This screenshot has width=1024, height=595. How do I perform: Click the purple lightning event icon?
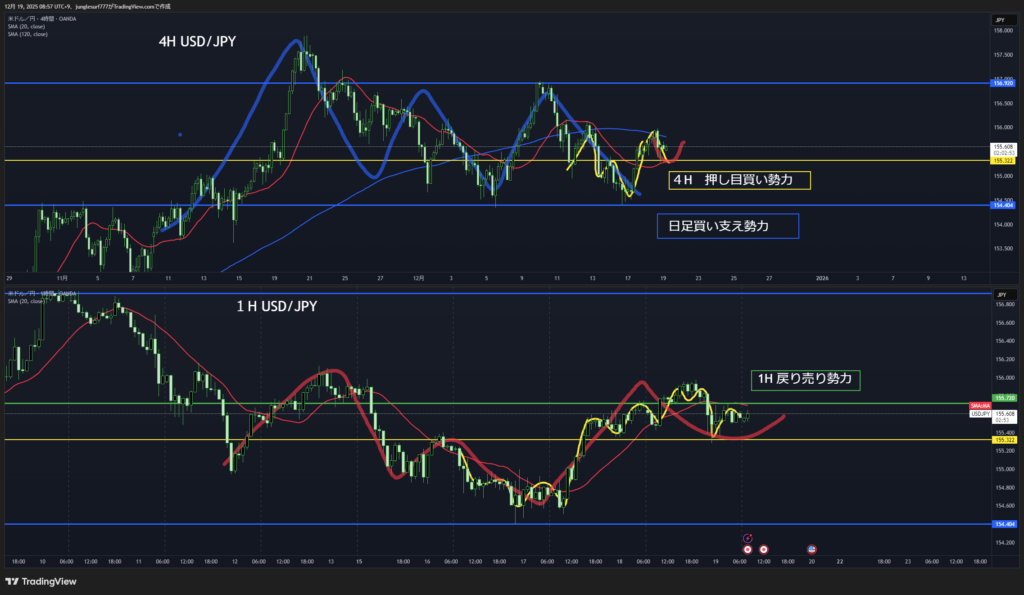click(x=747, y=539)
